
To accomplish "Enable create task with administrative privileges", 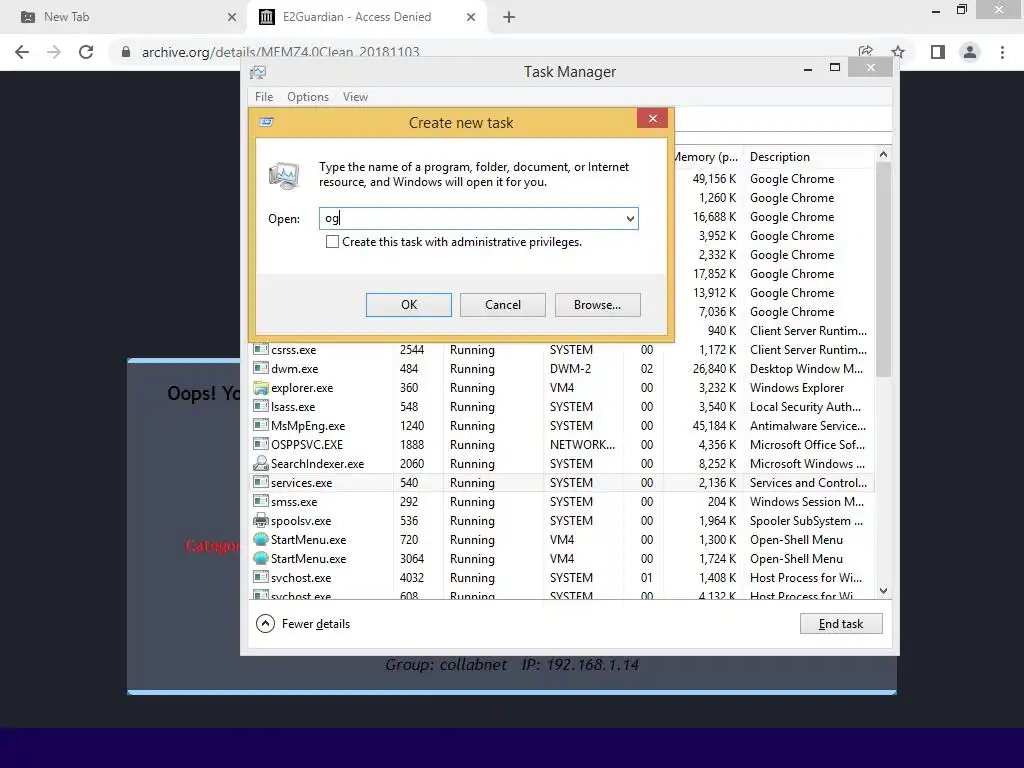I will pyautogui.click(x=332, y=242).
